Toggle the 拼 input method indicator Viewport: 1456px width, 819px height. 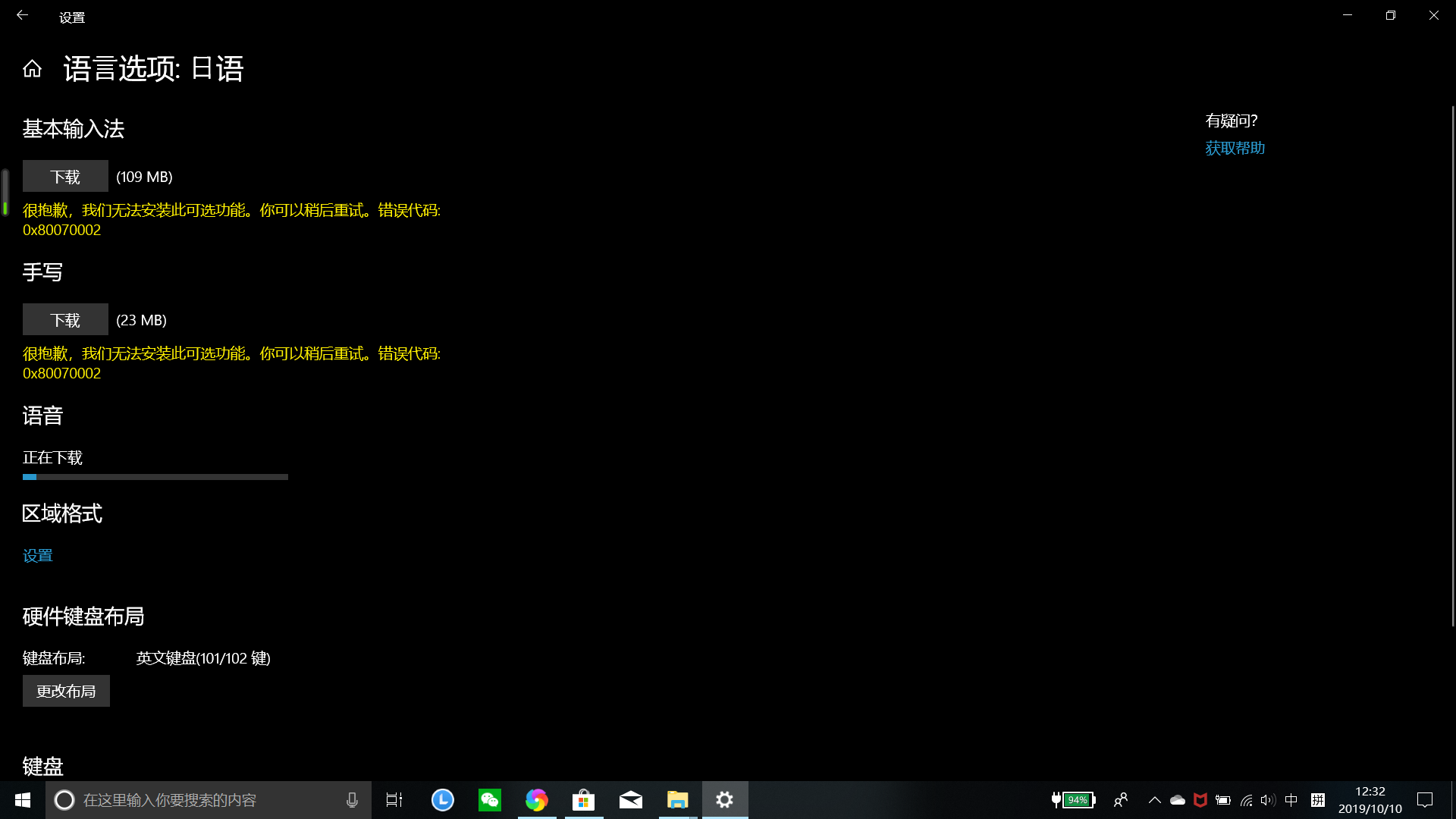click(1318, 800)
